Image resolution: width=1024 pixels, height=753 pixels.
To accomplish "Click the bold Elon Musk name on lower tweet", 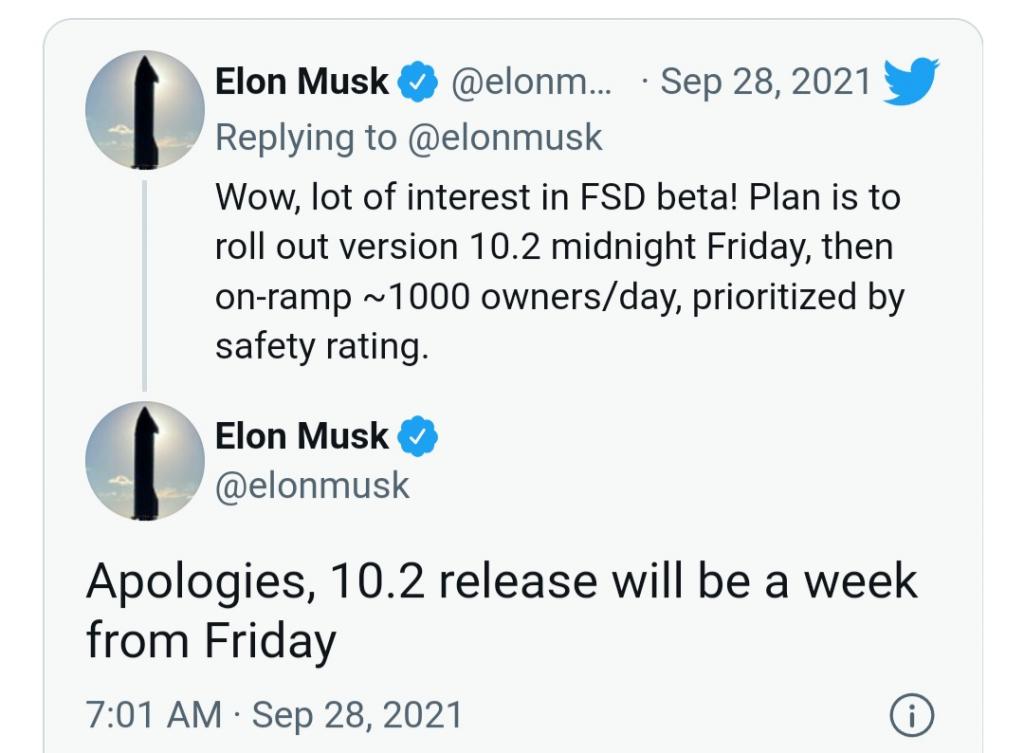I will click(302, 436).
